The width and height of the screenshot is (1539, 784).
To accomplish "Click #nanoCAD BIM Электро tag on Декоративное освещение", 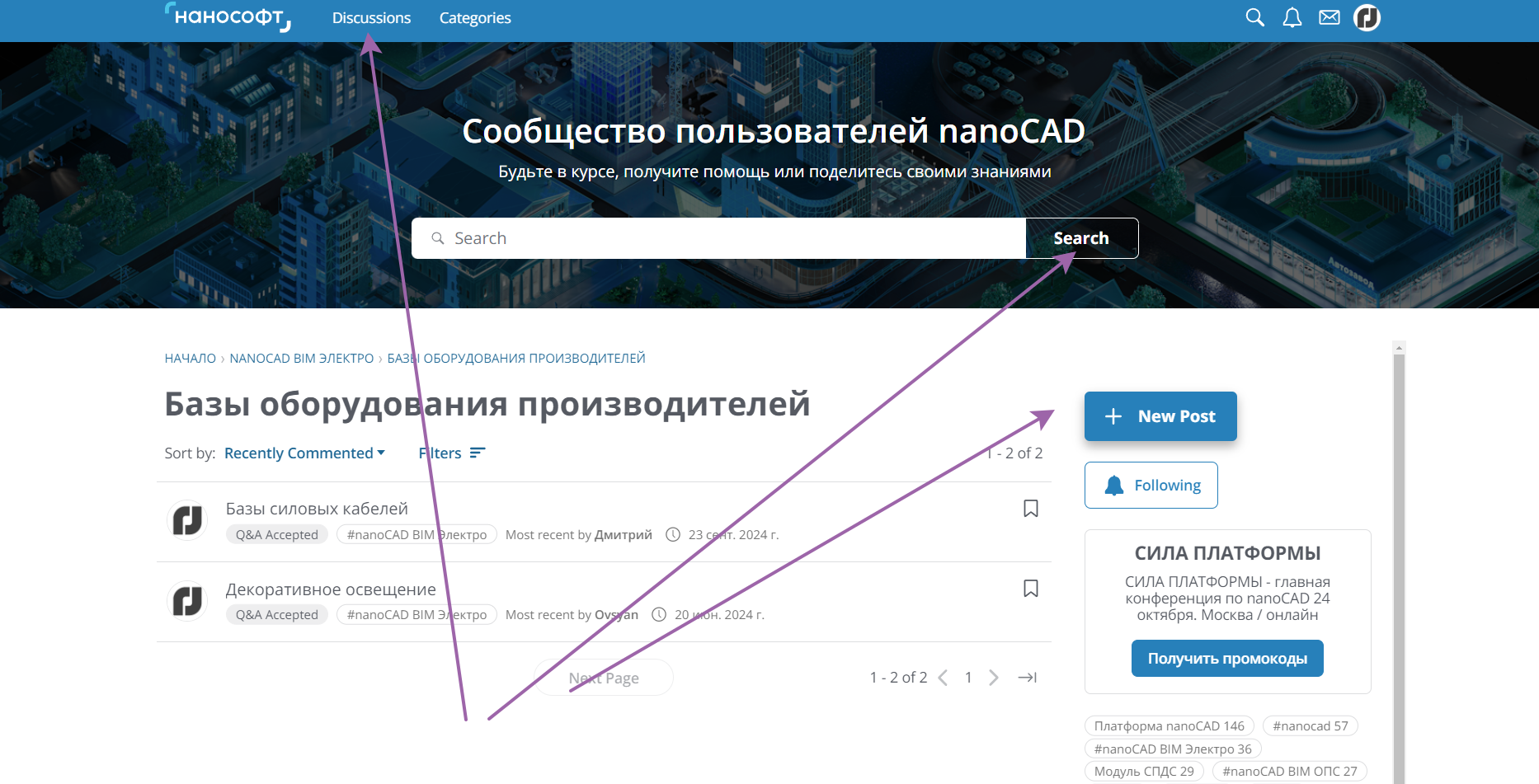I will 417,615.
